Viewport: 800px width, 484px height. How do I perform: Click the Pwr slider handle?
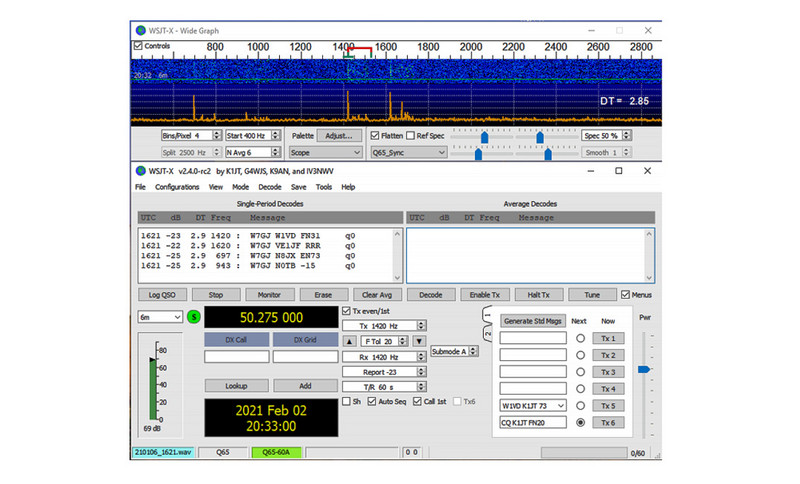point(644,369)
